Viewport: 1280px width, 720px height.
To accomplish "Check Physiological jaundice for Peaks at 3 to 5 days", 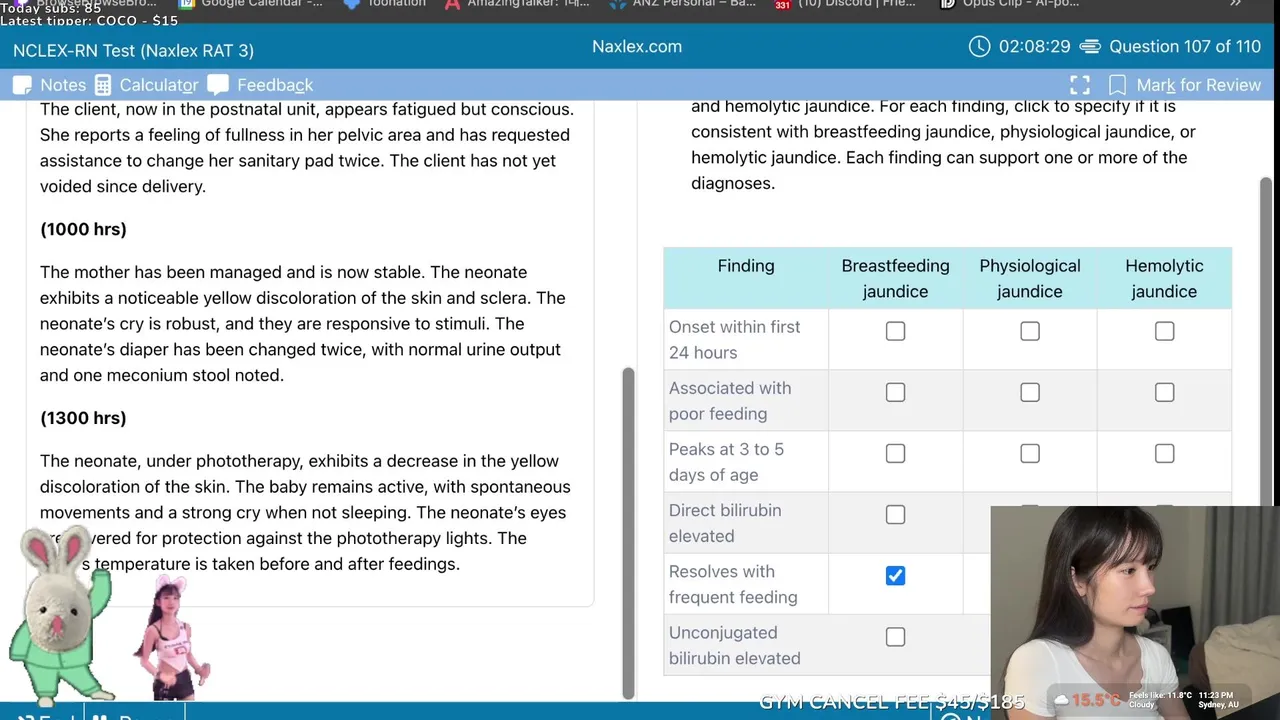I will (1030, 453).
